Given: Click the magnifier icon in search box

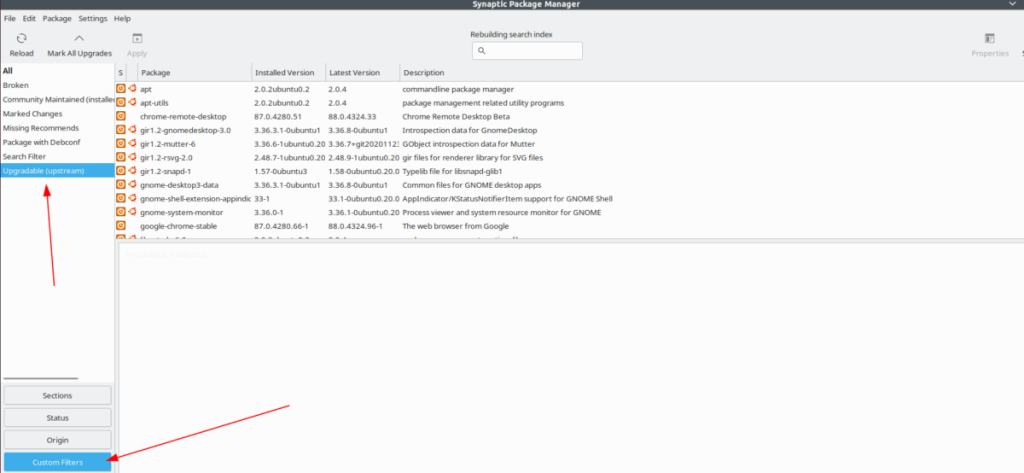Looking at the screenshot, I should (x=481, y=51).
